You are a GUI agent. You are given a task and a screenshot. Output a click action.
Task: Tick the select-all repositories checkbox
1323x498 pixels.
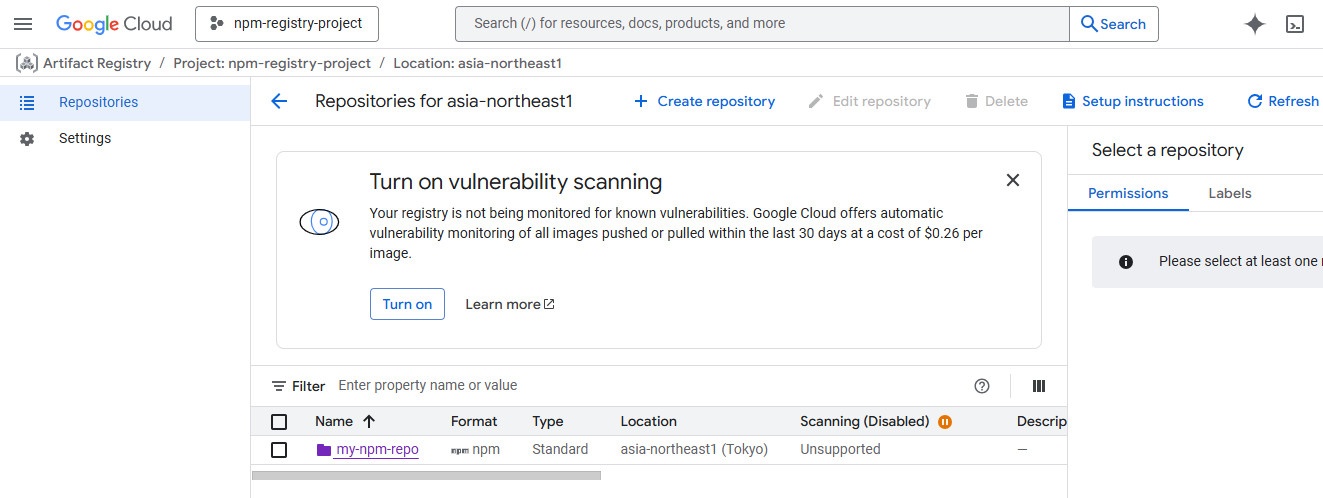click(279, 422)
